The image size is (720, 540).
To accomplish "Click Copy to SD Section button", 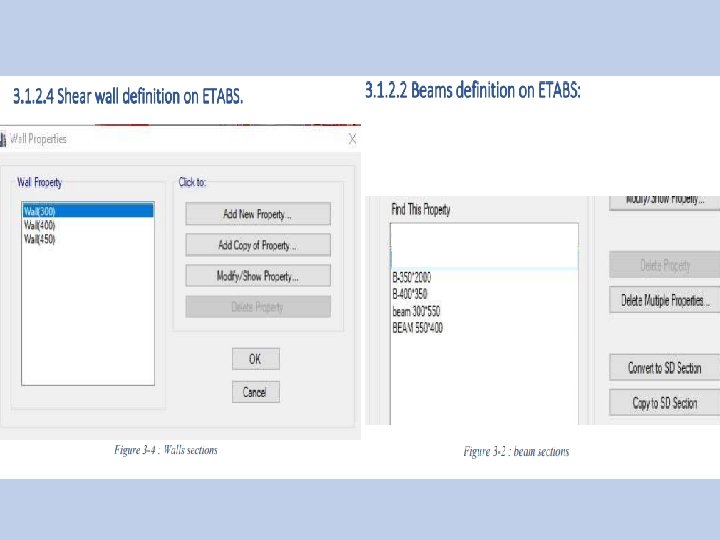I will tap(664, 403).
